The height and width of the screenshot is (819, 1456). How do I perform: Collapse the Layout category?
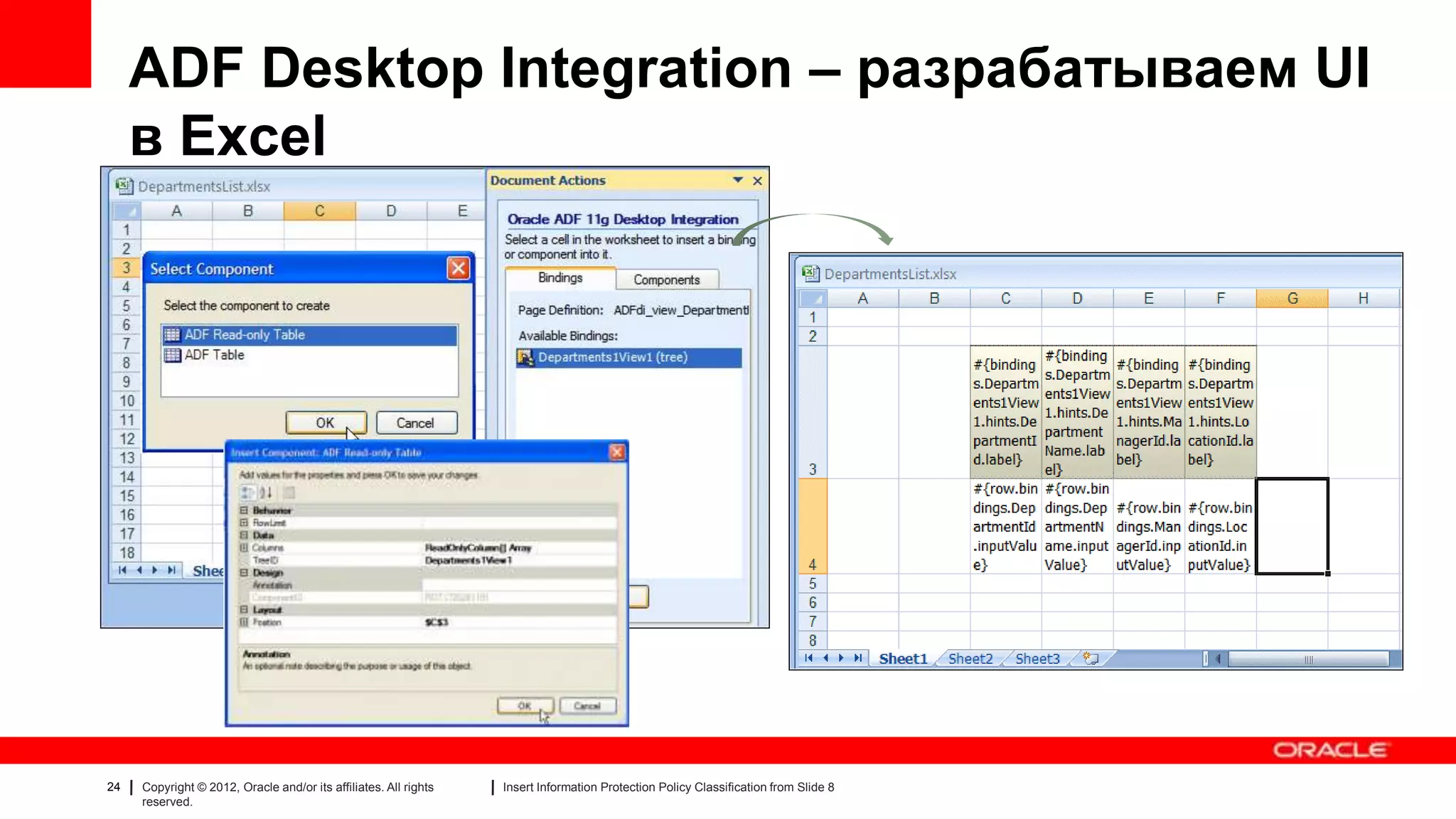(244, 610)
